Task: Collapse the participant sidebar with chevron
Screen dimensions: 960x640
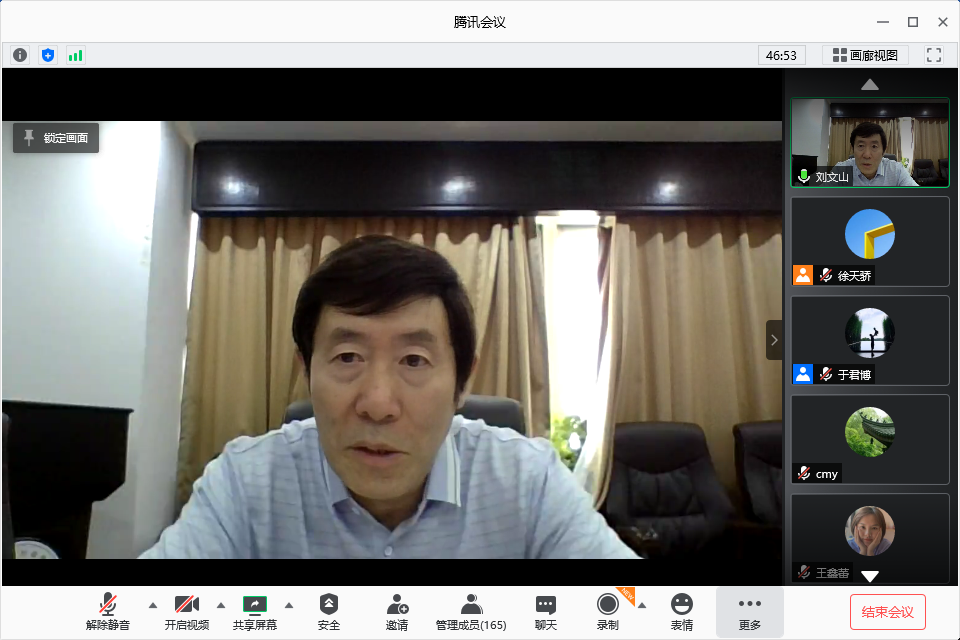Action: [x=774, y=340]
